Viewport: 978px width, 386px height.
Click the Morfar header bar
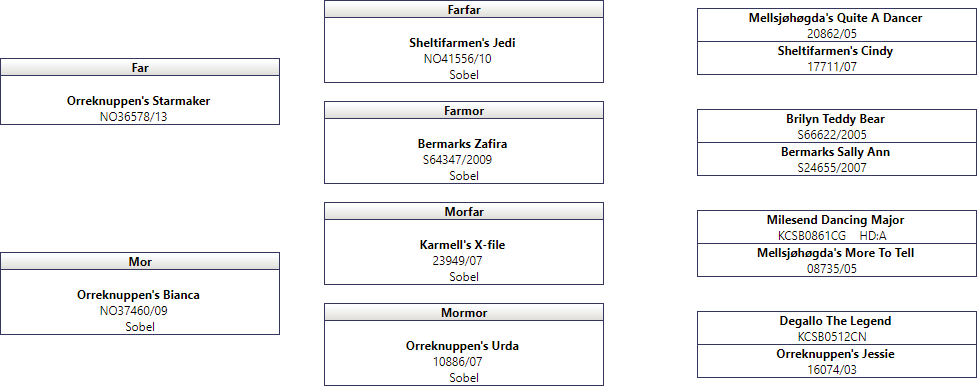(x=464, y=211)
